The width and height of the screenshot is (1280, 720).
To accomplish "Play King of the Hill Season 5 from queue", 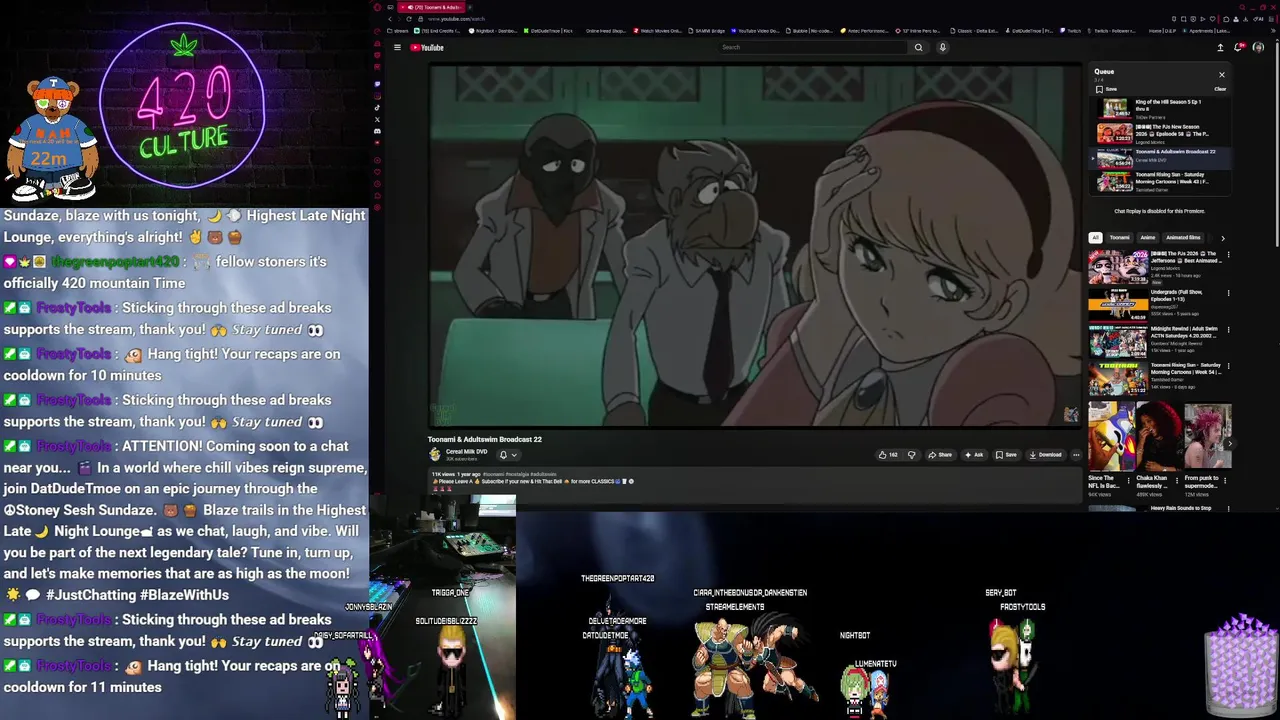I will point(1160,108).
